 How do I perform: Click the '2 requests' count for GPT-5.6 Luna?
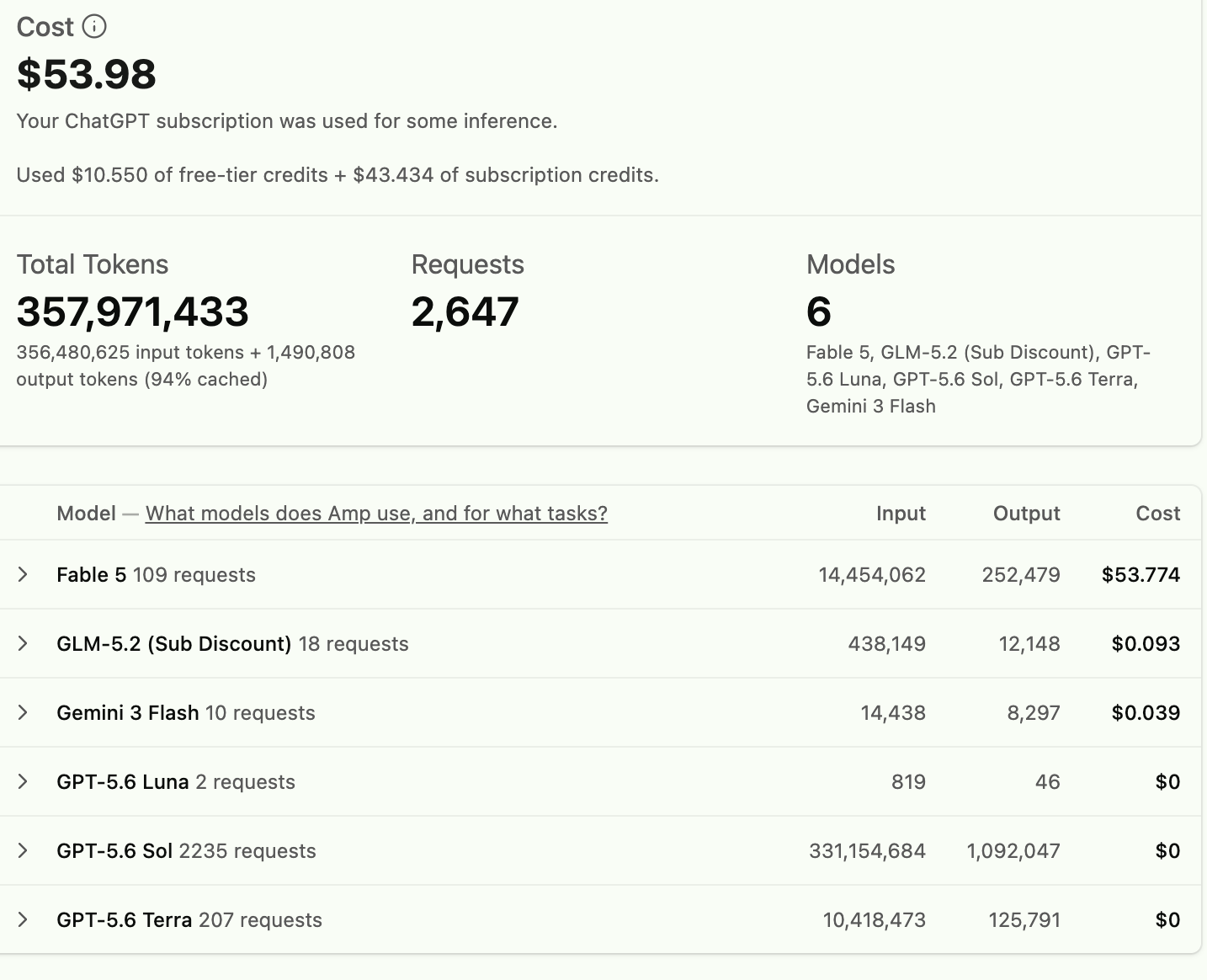(x=245, y=781)
